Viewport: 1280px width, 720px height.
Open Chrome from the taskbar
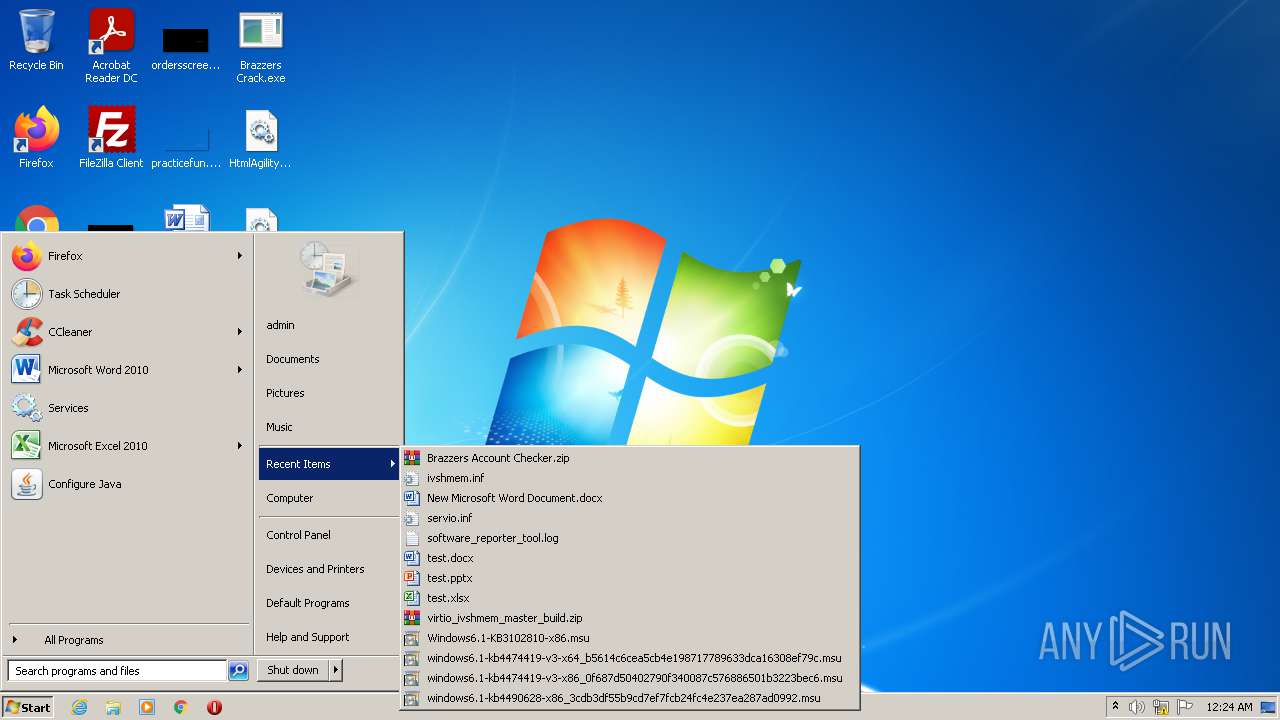pos(181,707)
